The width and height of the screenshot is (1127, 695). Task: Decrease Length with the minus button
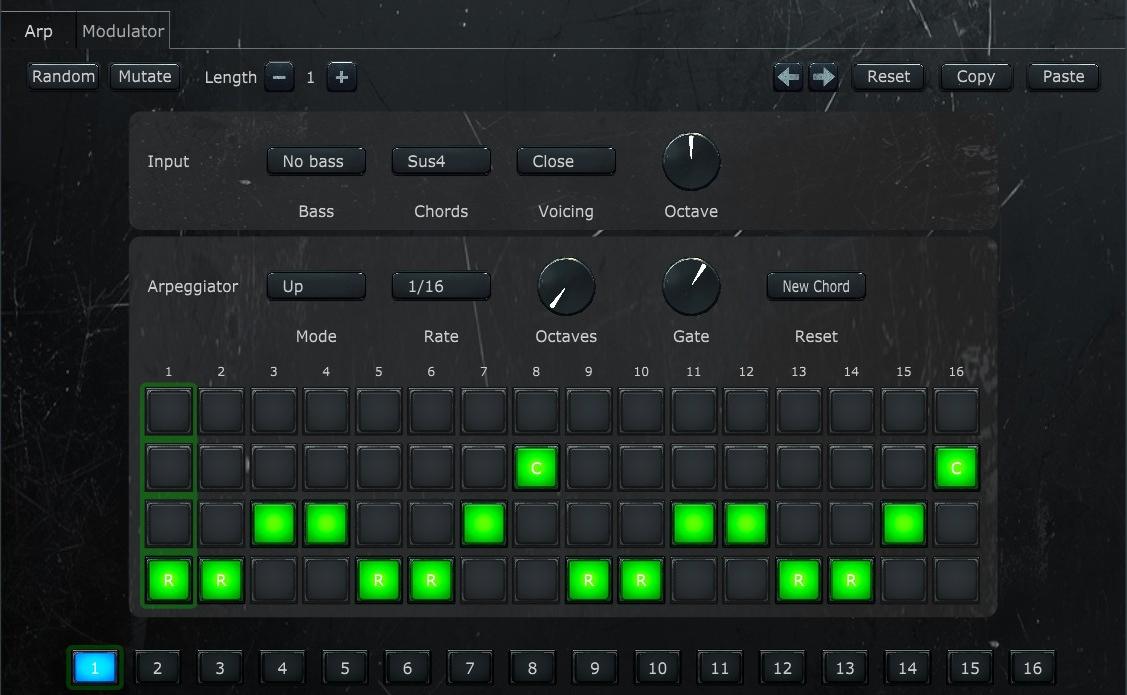pyautogui.click(x=279, y=76)
